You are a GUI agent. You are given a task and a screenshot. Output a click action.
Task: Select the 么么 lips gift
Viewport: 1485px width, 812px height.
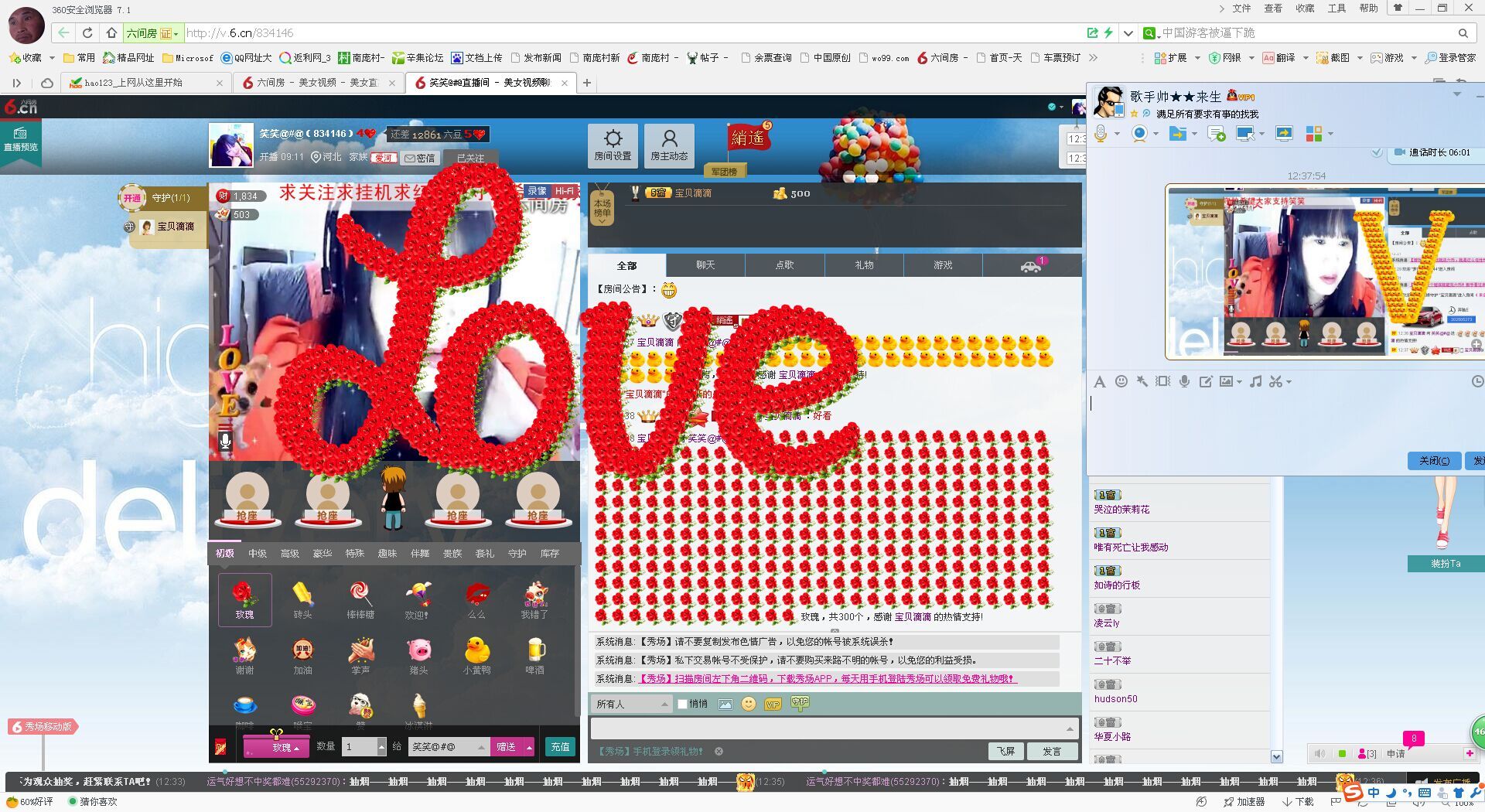coord(476,599)
